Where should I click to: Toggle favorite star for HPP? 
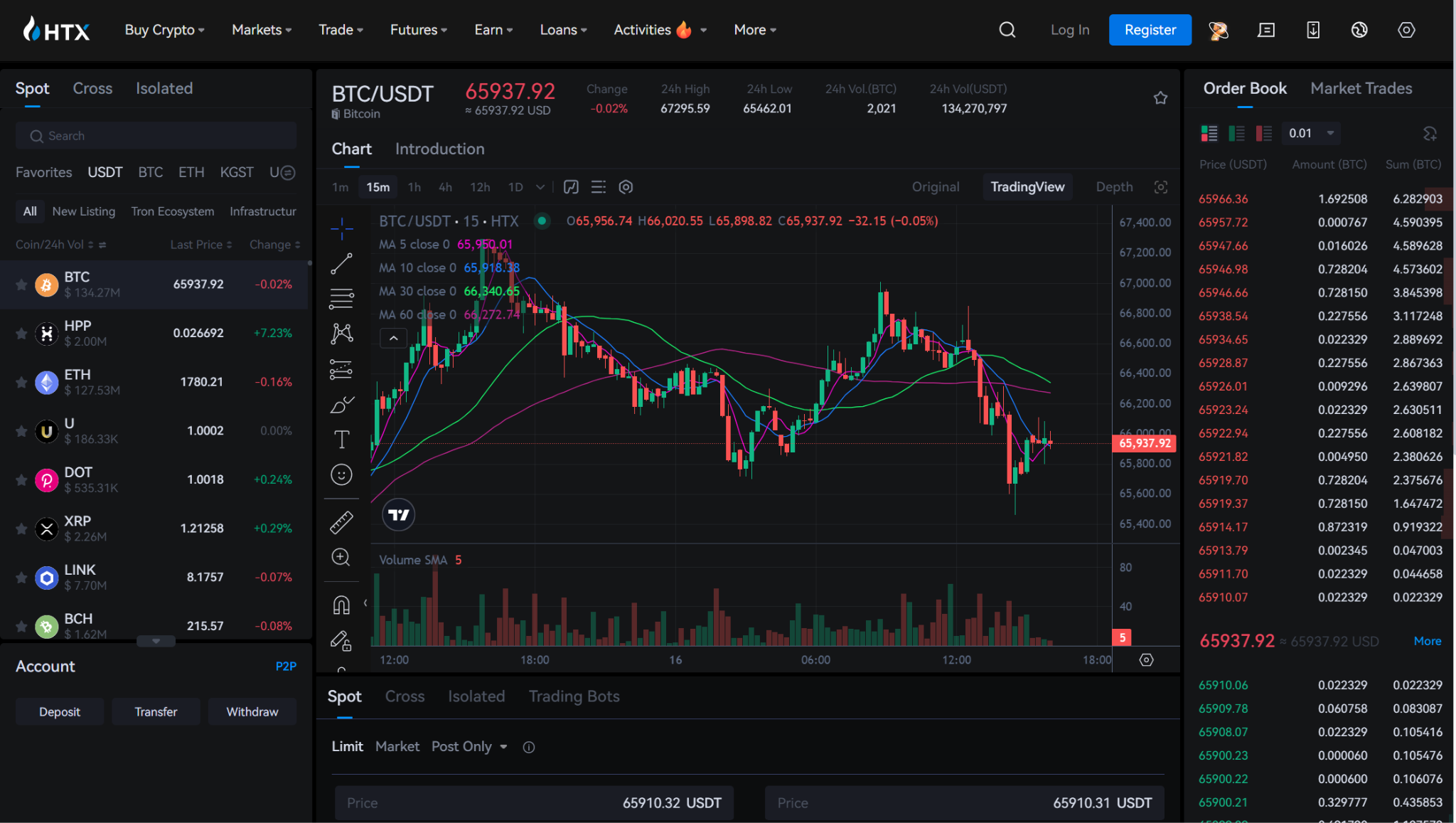(21, 333)
